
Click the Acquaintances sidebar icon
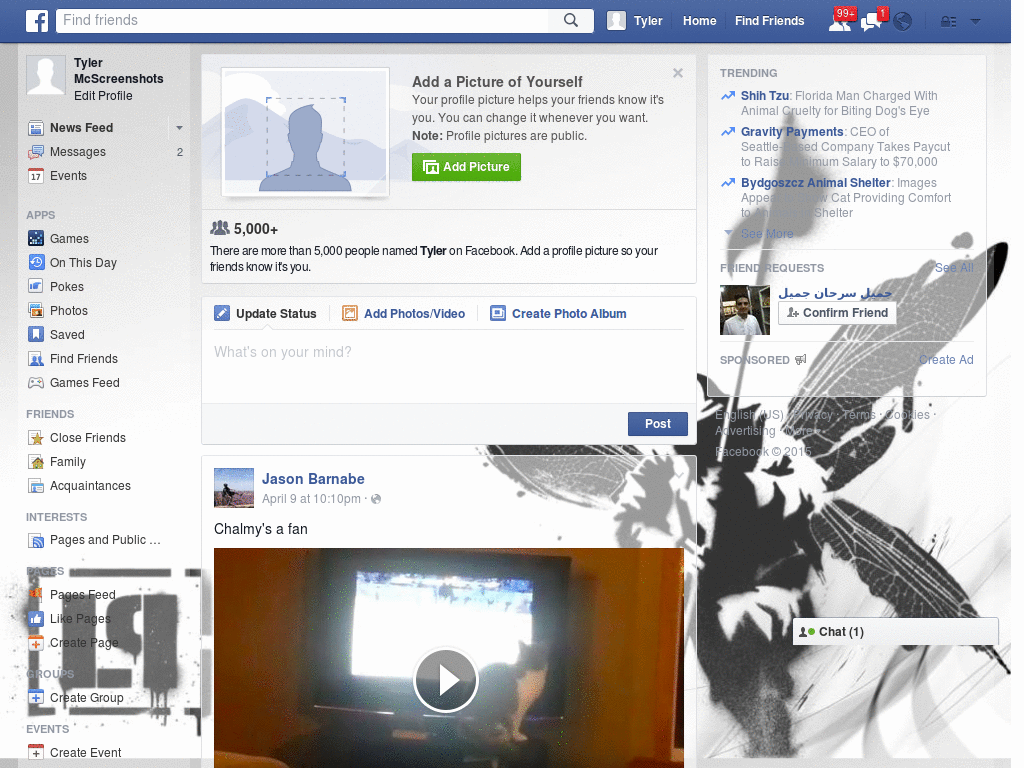click(x=36, y=487)
